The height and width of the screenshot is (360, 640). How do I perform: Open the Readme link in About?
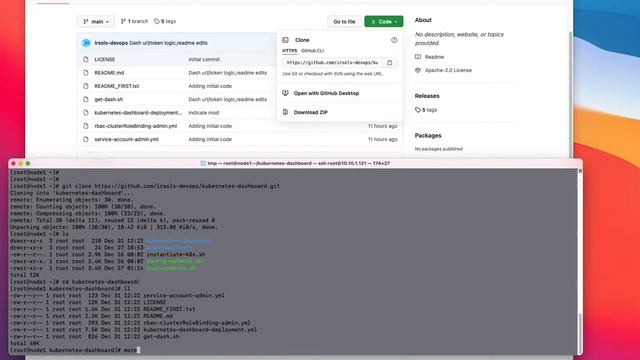click(x=434, y=57)
